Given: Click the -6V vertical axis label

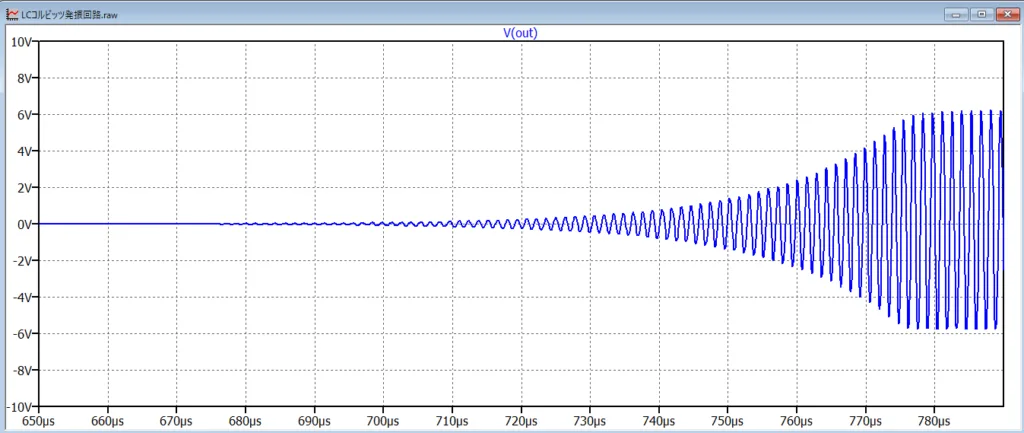Looking at the screenshot, I should (22, 334).
